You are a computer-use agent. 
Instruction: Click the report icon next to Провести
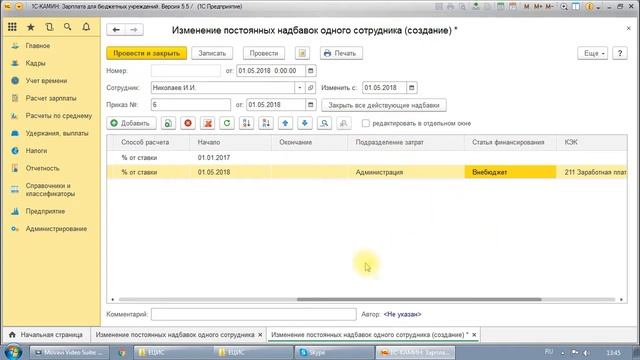click(x=302, y=53)
